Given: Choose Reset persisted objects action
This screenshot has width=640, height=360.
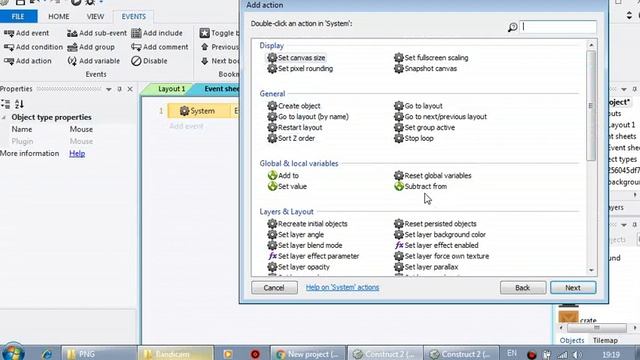Looking at the screenshot, I should click(435, 224).
